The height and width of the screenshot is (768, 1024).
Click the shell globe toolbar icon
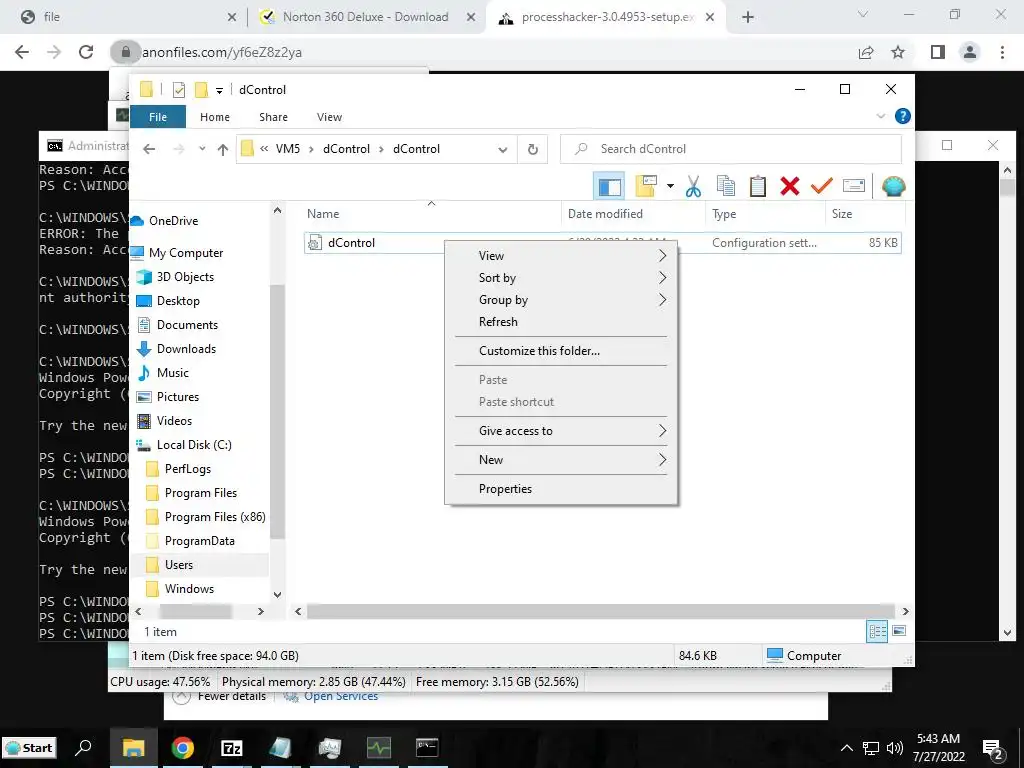(x=893, y=186)
